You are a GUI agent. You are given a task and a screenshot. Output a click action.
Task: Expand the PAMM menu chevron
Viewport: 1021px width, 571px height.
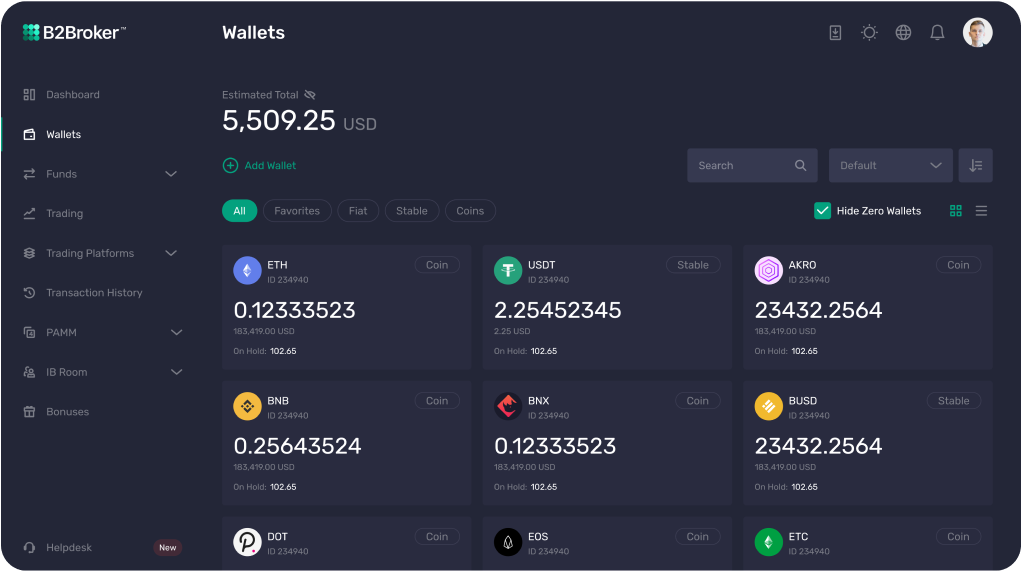pos(176,333)
